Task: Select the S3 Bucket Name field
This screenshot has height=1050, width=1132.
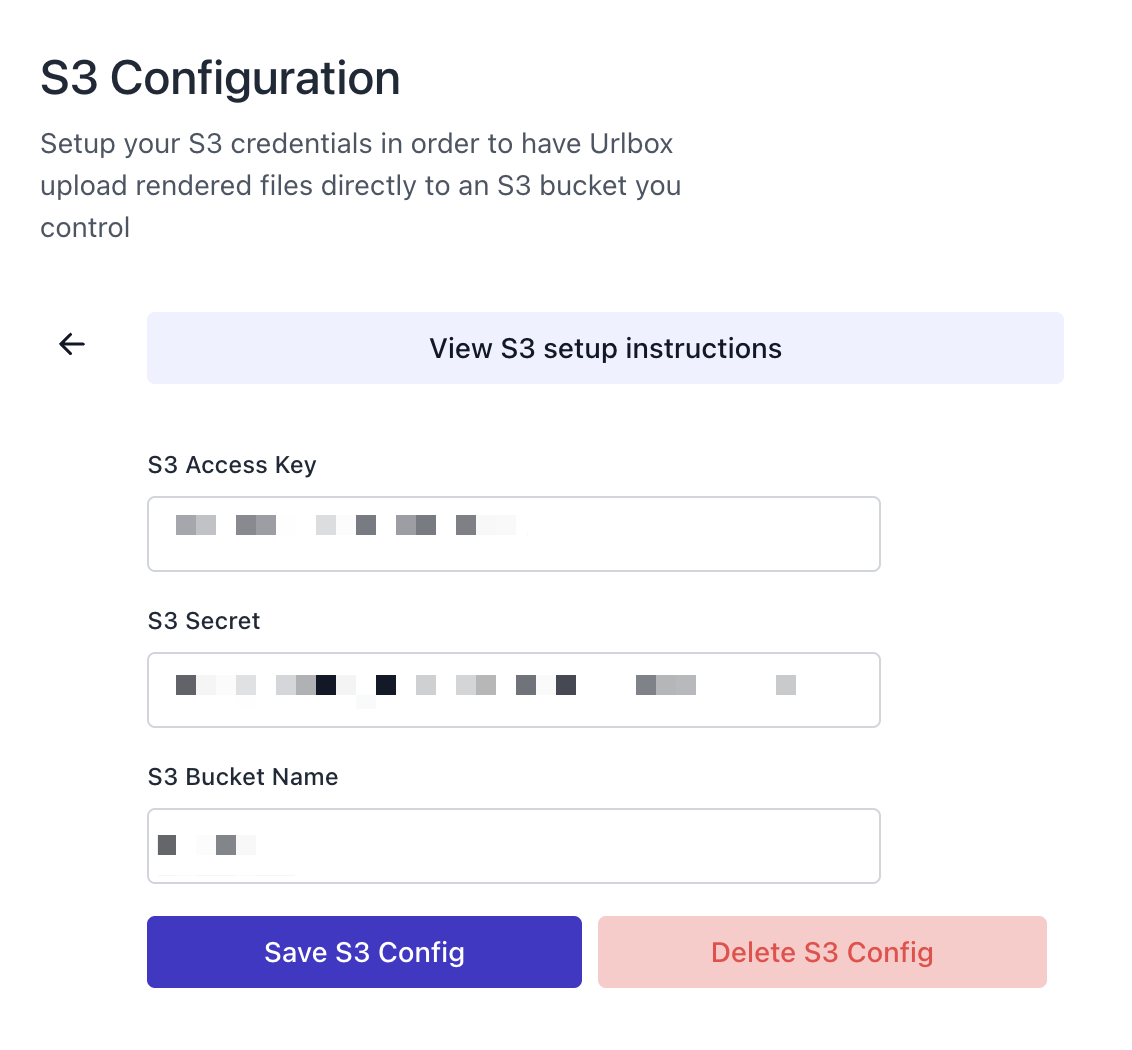Action: click(513, 845)
